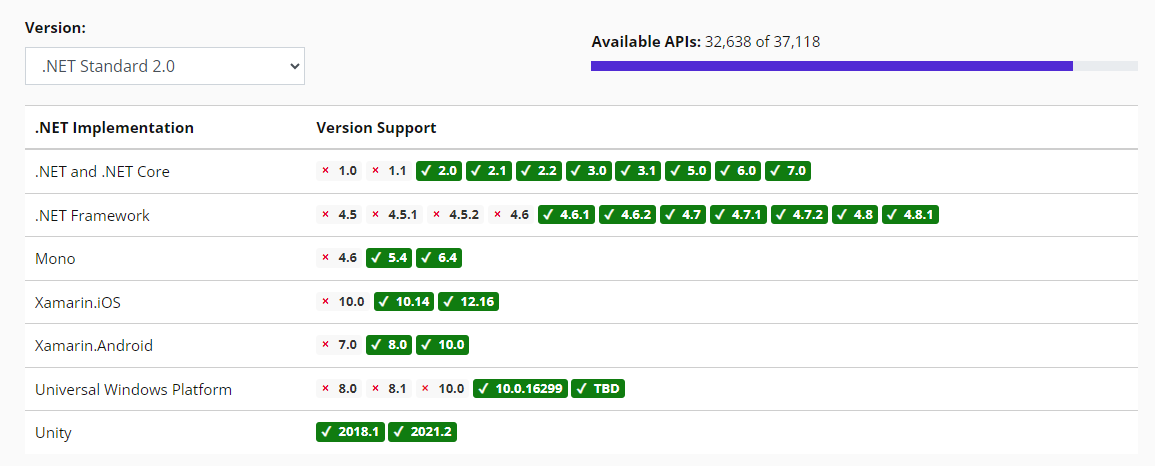Select the Xamarin.Android row label
The width and height of the screenshot is (1155, 466).
(94, 345)
